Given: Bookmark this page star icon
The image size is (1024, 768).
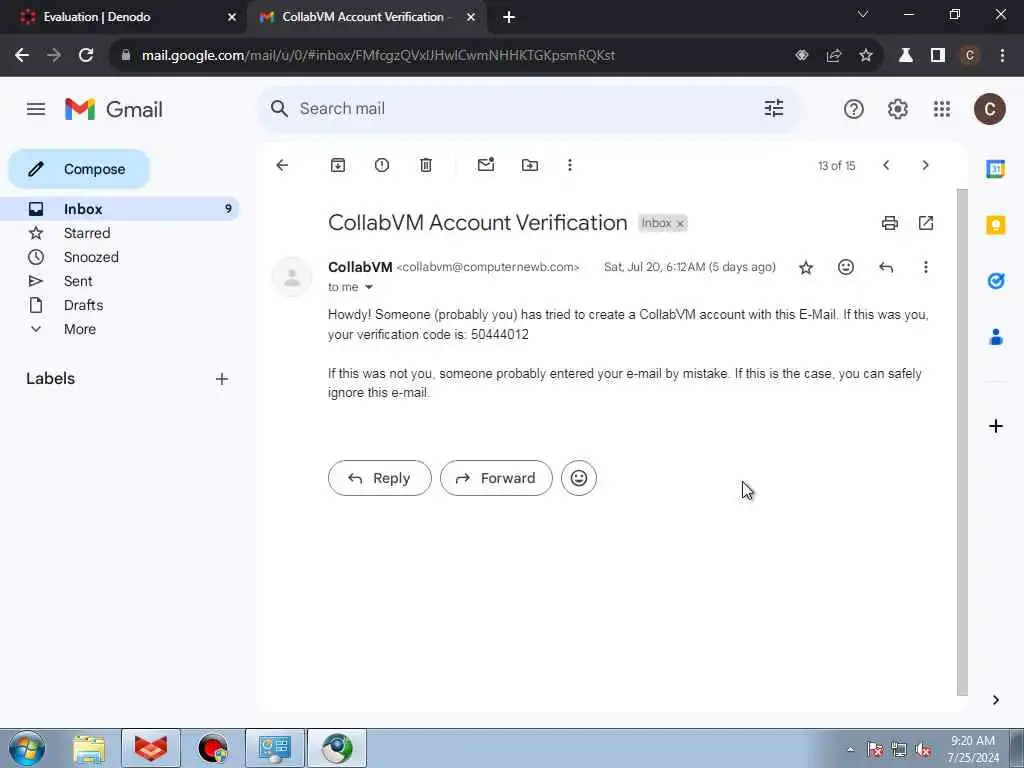Looking at the screenshot, I should [x=866, y=56].
